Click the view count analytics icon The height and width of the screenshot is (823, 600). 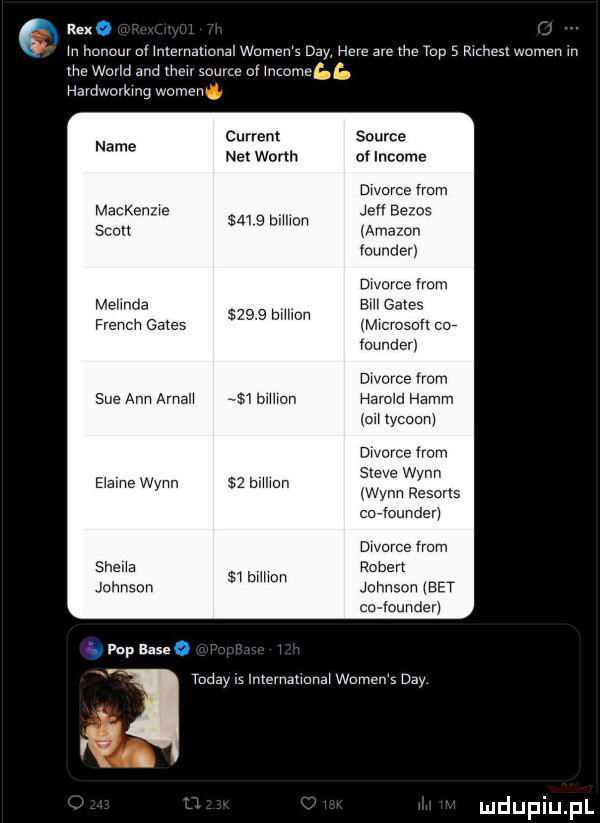pos(424,802)
